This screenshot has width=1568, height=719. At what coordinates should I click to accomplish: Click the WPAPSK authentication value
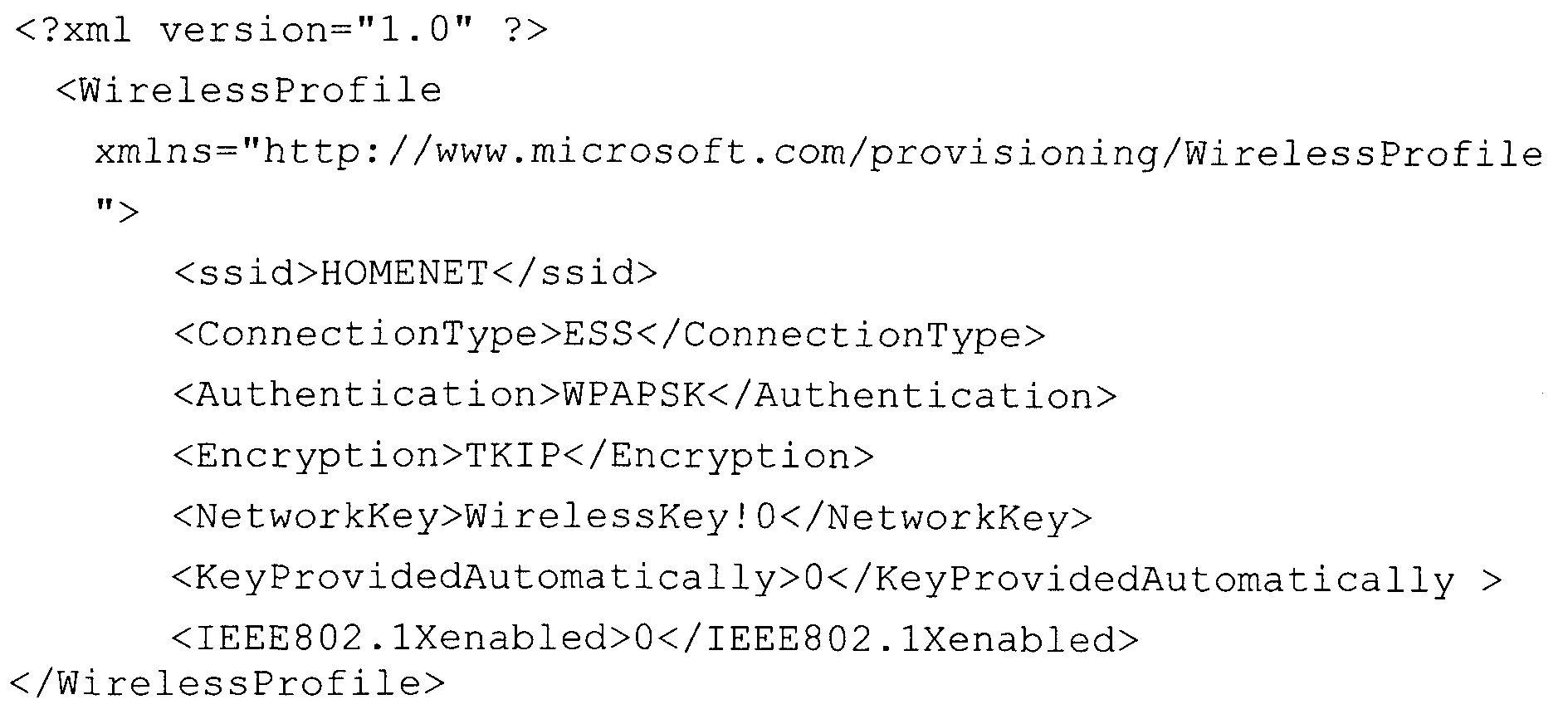634,395
